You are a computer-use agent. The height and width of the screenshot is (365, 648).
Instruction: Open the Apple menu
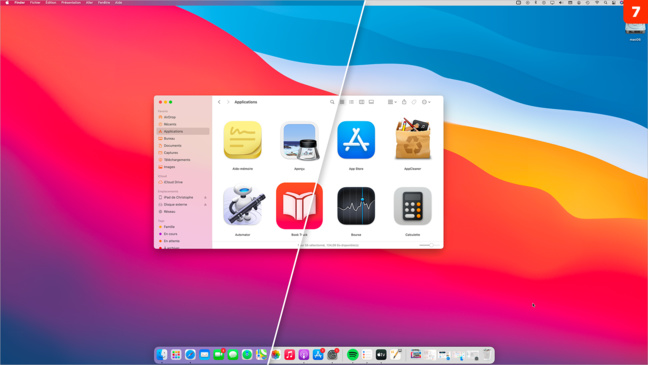[7, 2]
